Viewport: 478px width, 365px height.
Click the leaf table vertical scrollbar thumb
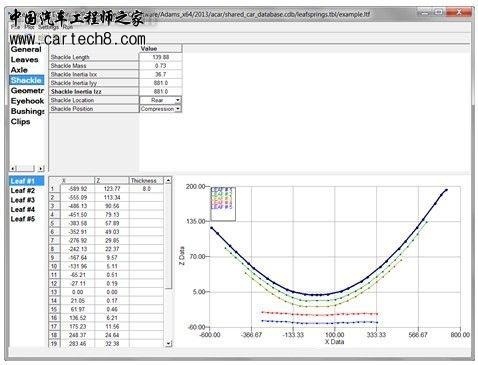168,236
